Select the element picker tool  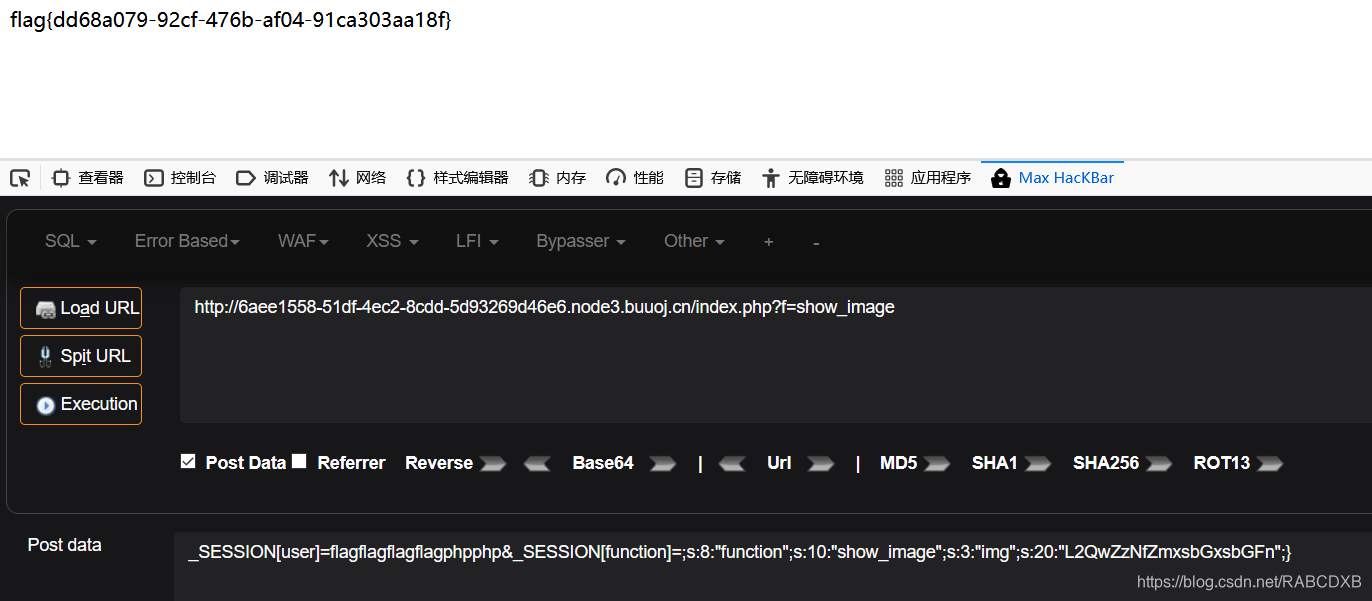click(19, 177)
